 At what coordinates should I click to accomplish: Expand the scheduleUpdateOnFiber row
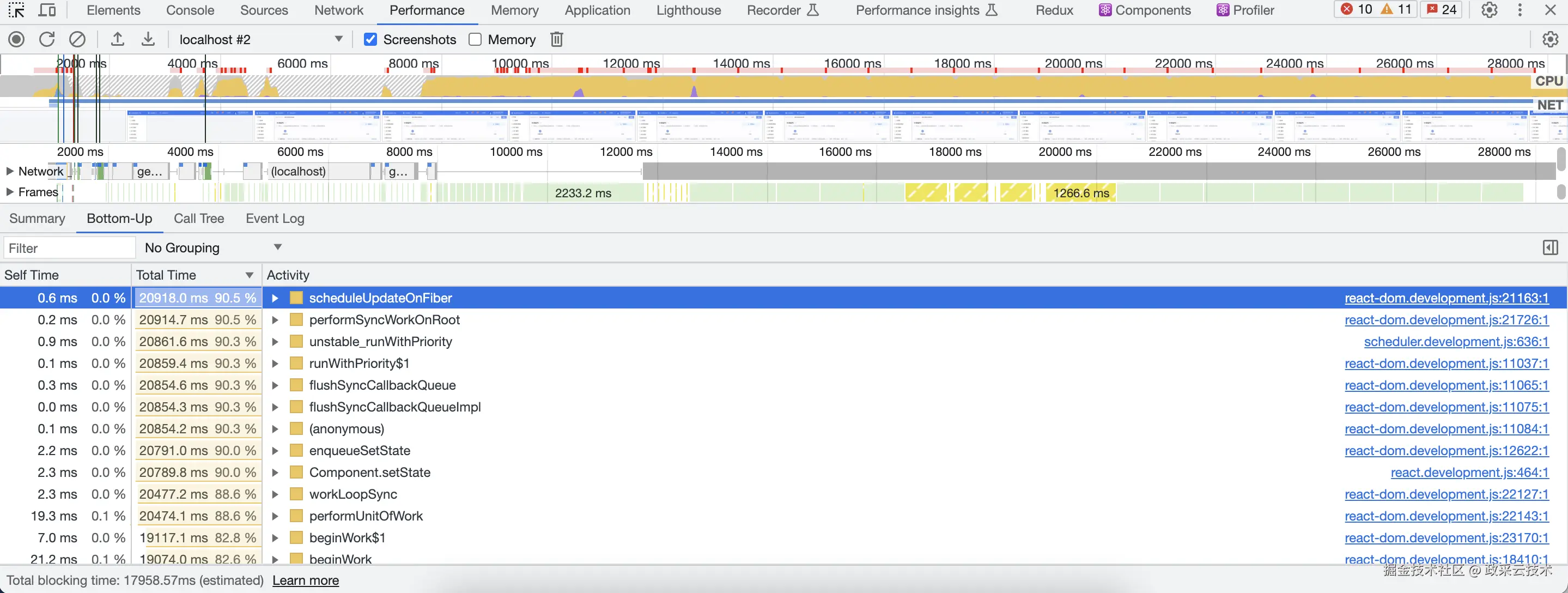[x=275, y=298]
